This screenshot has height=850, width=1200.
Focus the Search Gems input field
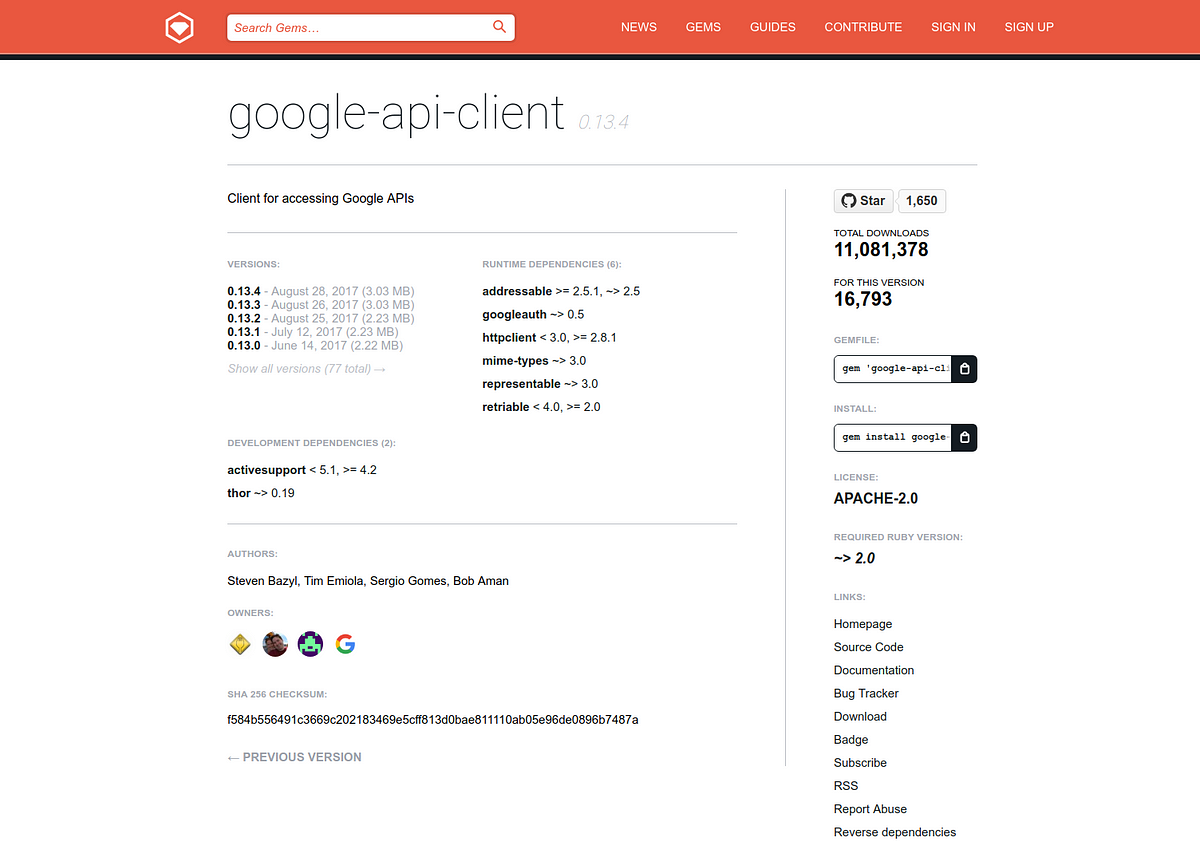[371, 27]
